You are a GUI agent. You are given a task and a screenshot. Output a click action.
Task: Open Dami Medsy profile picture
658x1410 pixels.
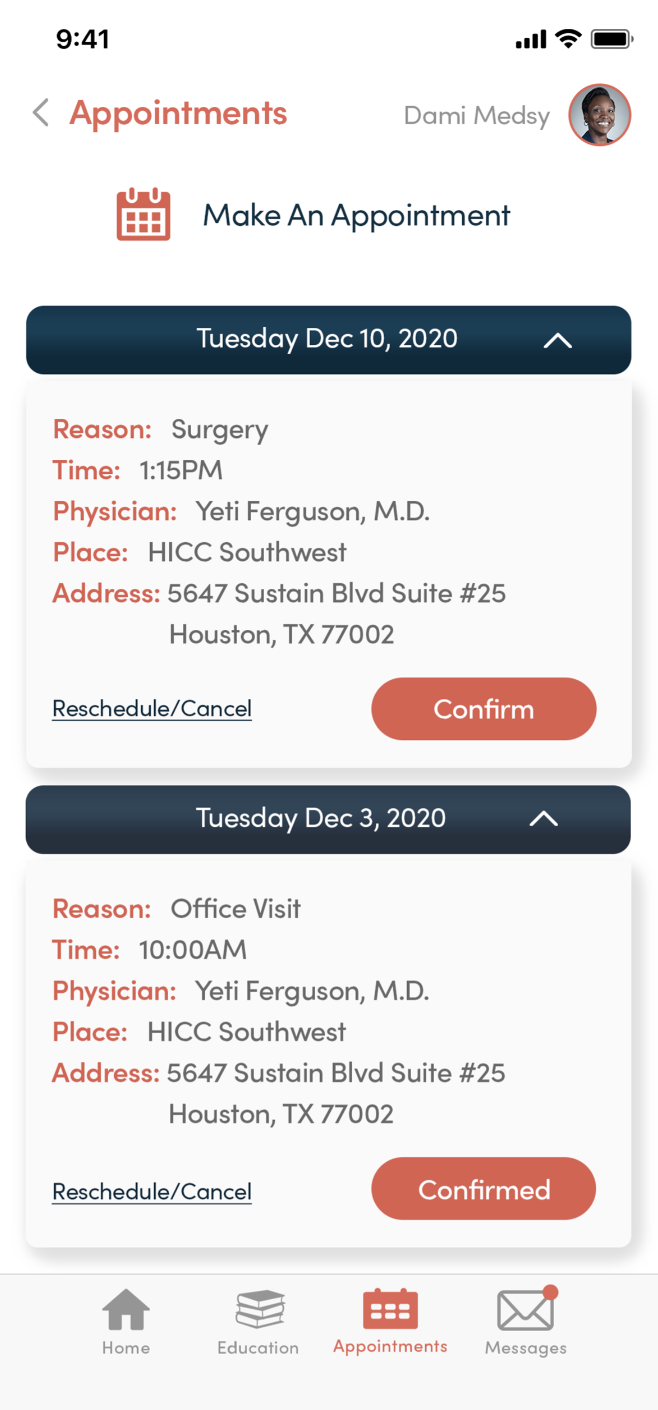tap(599, 115)
